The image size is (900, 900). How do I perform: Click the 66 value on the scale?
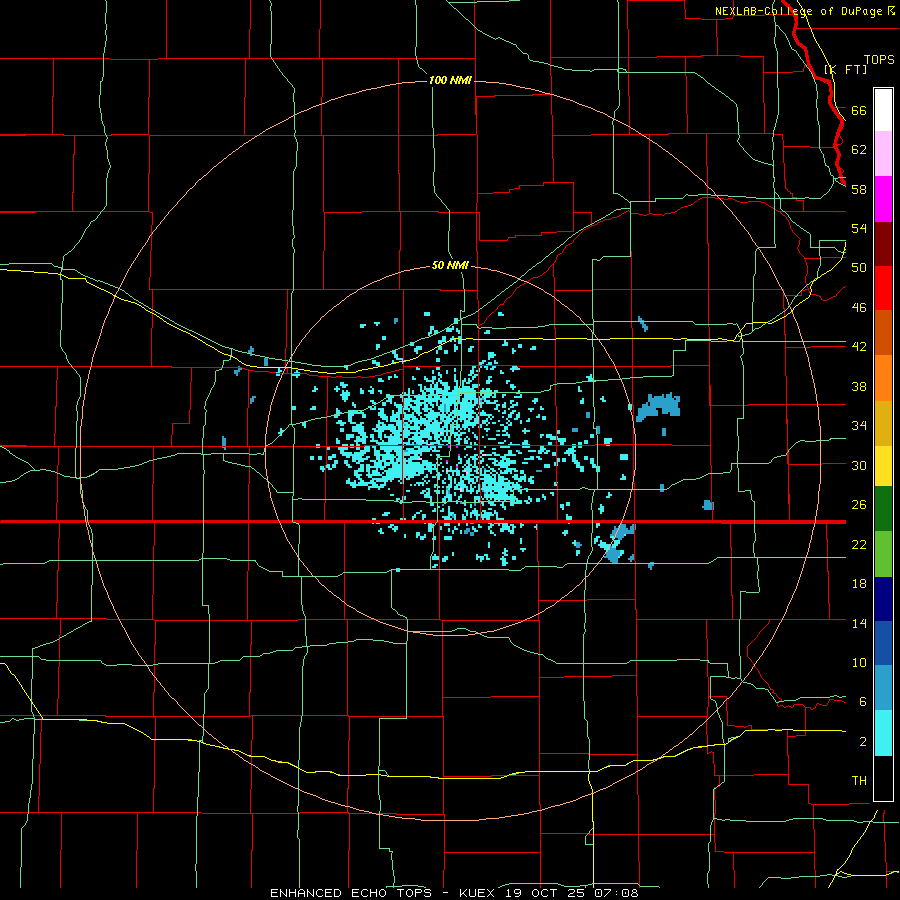coord(859,110)
